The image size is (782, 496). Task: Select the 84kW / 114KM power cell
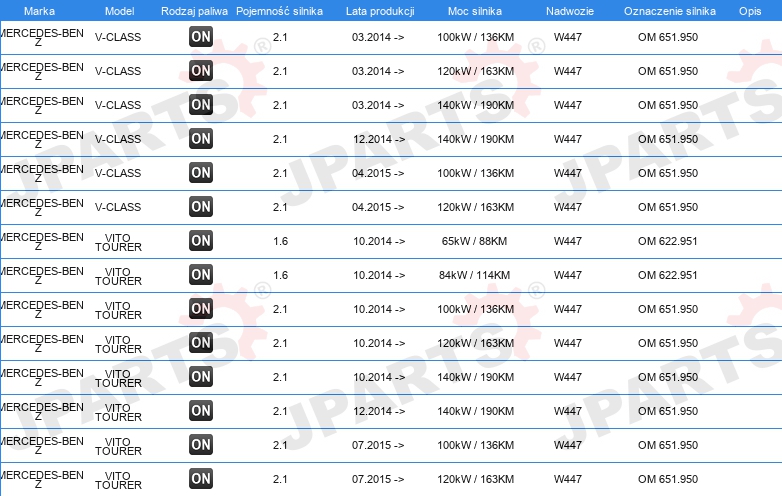(x=474, y=275)
